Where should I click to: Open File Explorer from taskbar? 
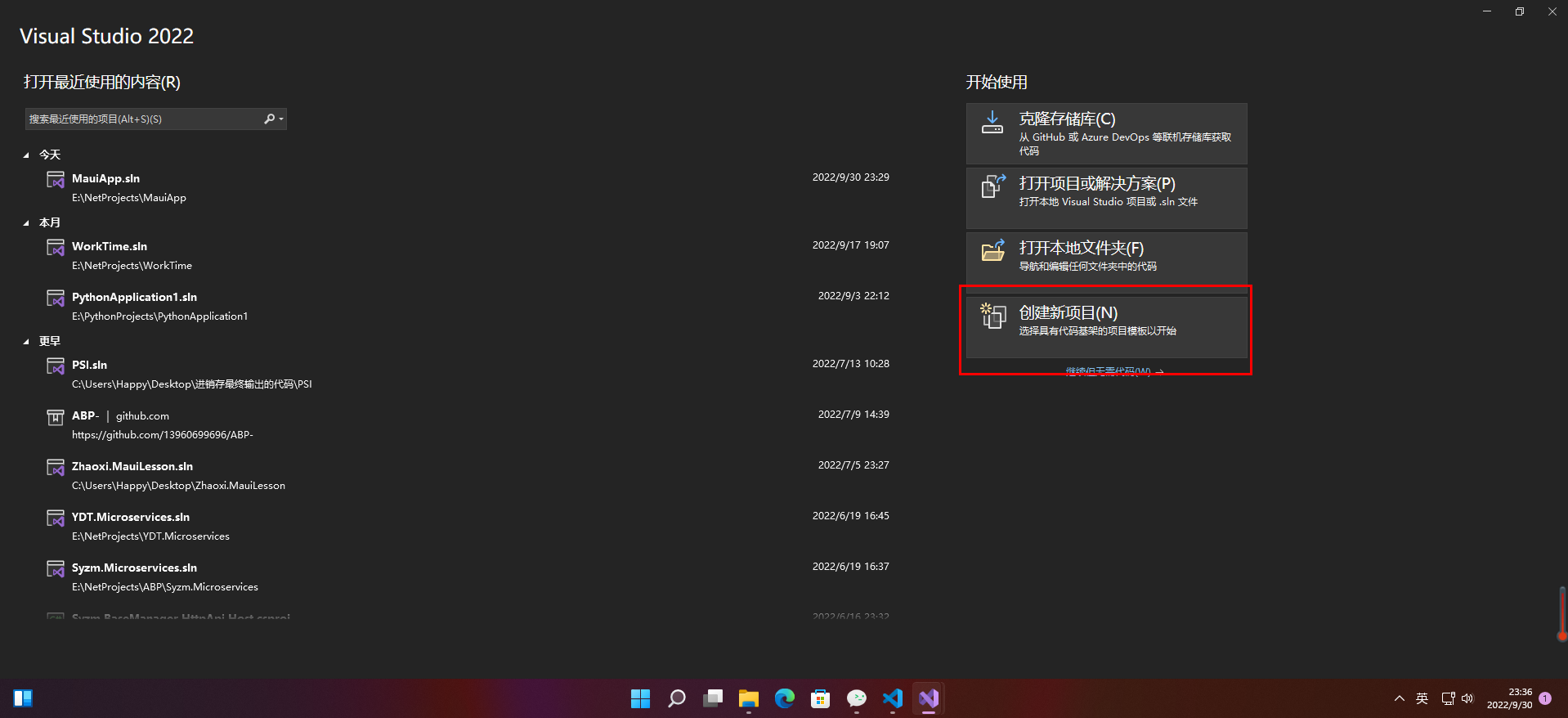click(749, 698)
